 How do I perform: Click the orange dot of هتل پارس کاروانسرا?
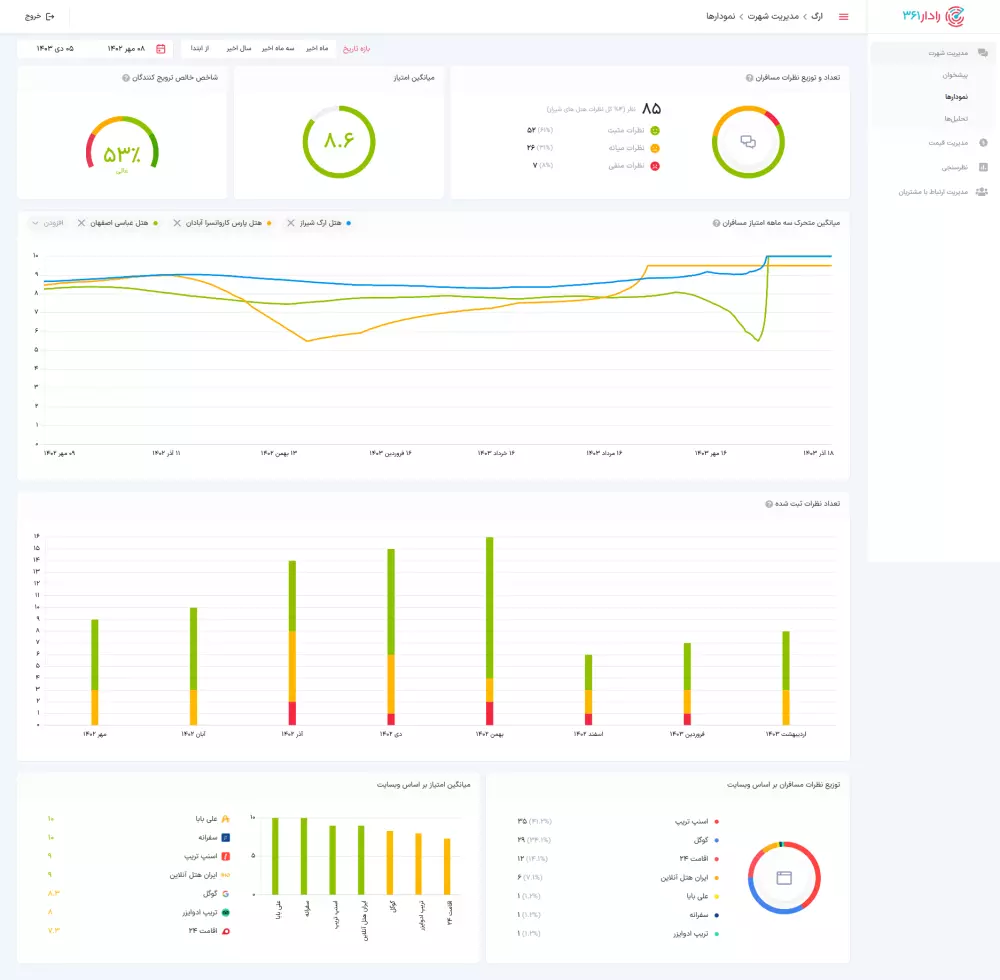click(269, 223)
